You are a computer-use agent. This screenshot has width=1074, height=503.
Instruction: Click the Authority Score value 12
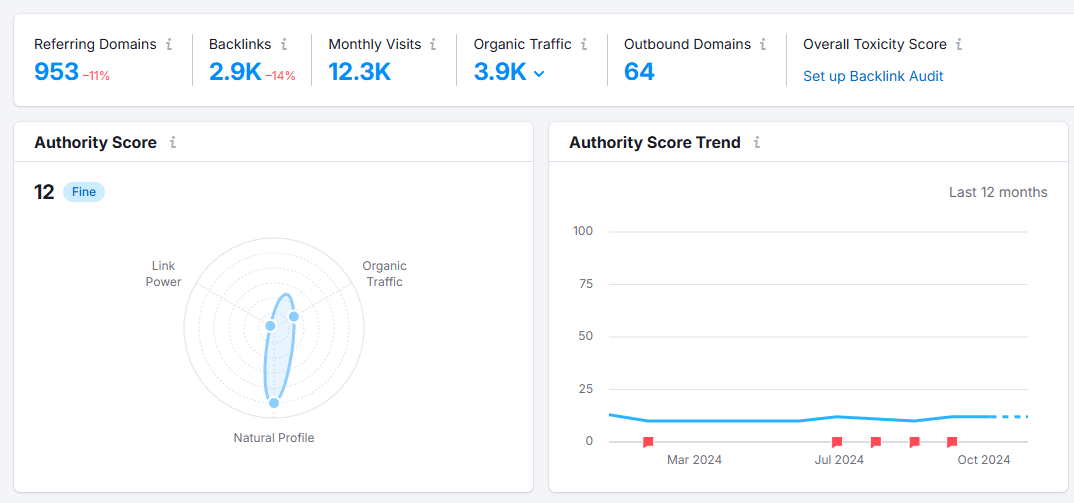tap(44, 192)
